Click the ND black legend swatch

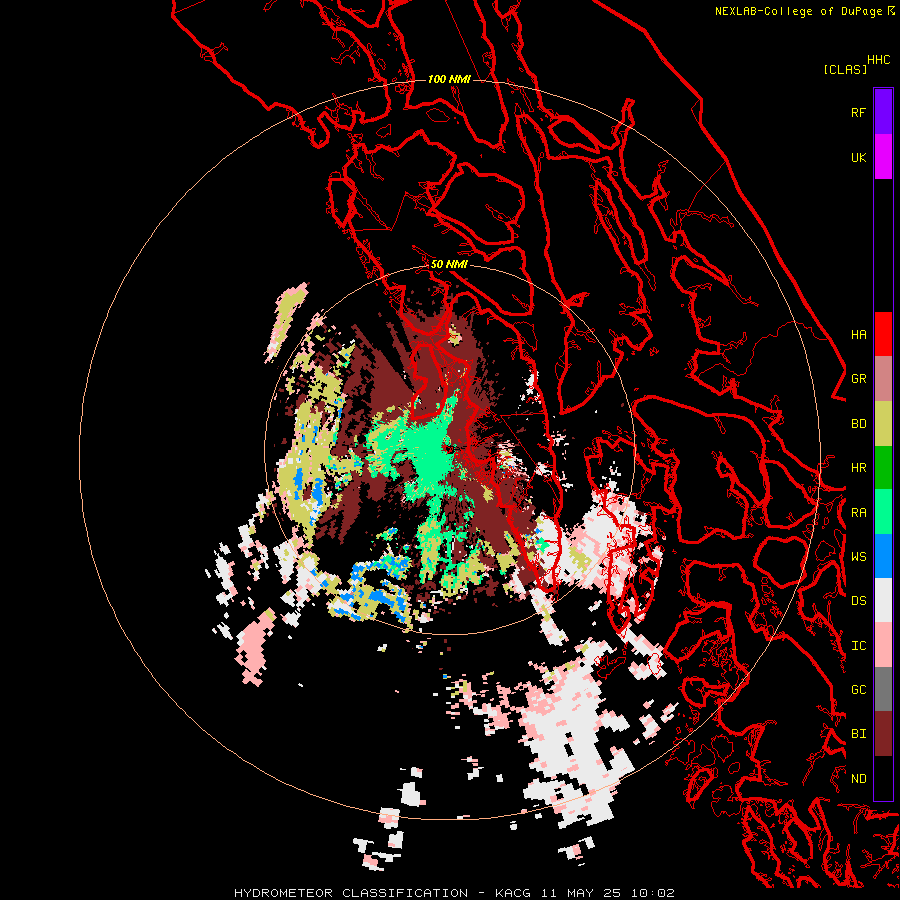883,778
